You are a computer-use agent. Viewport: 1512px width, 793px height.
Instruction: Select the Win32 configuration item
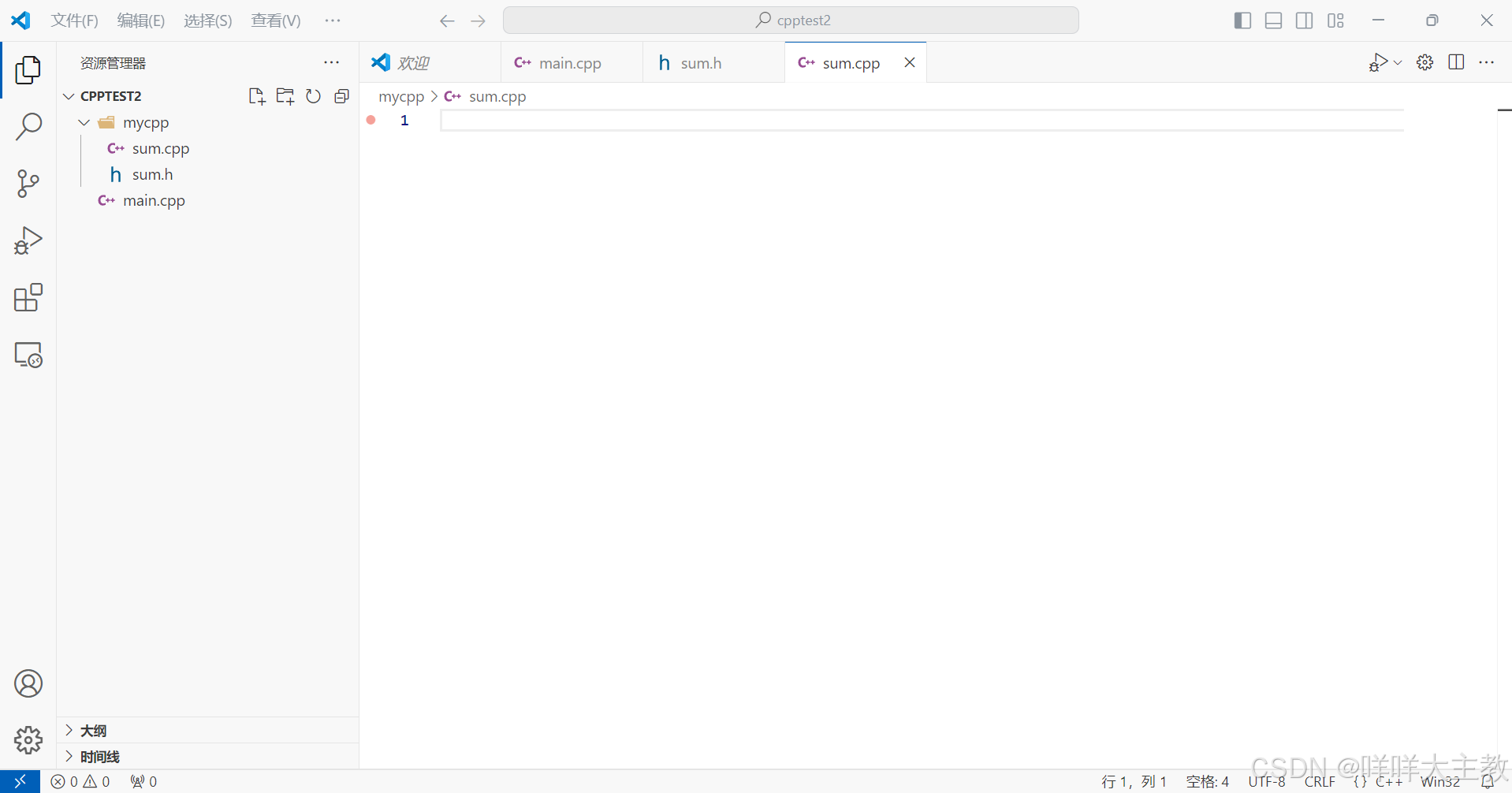click(1440, 781)
